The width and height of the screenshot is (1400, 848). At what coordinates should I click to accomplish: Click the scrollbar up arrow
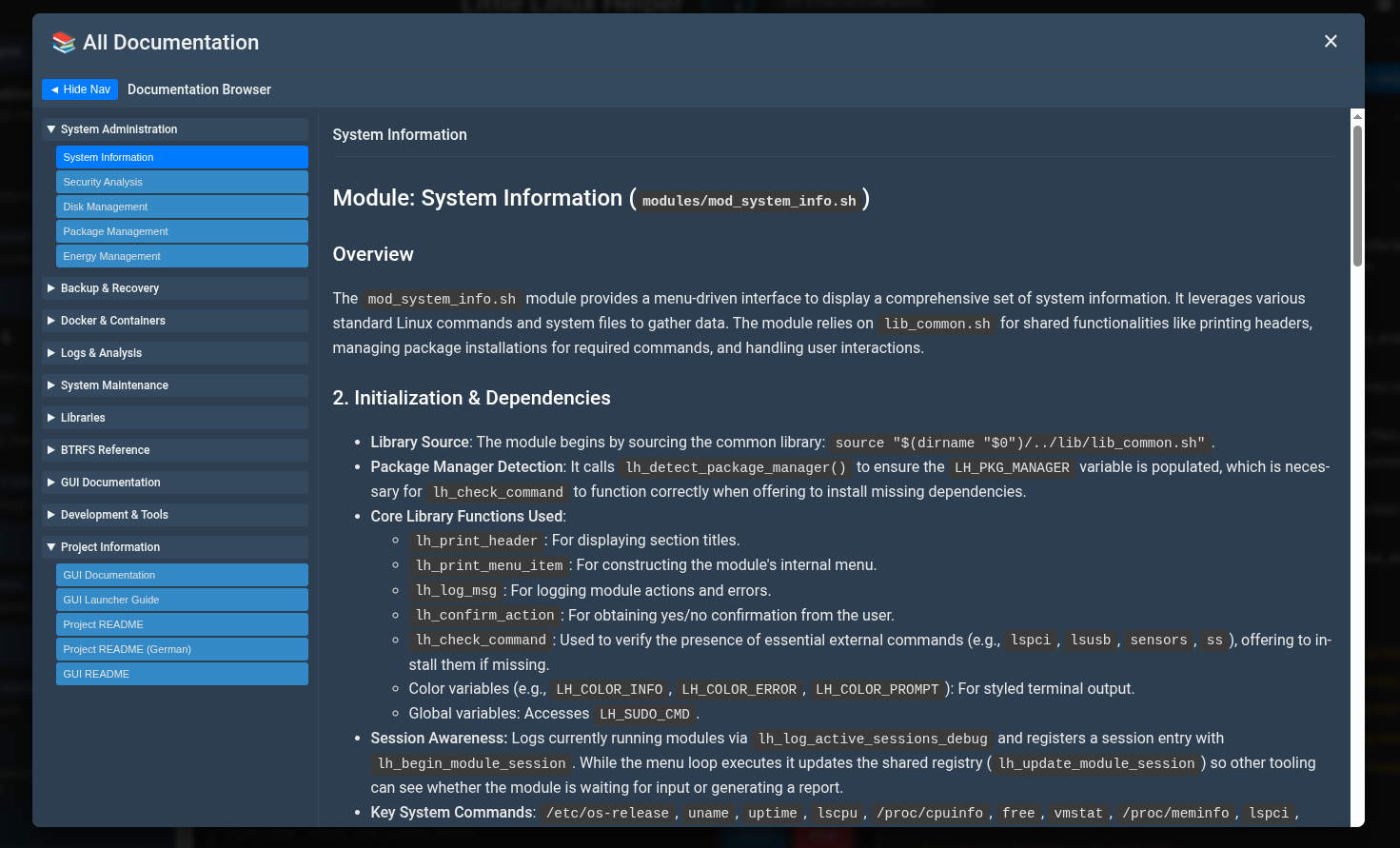point(1357,115)
